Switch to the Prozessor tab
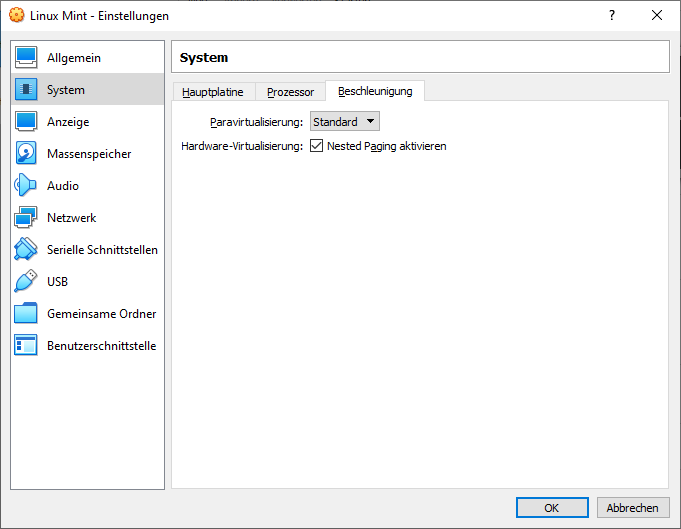This screenshot has width=681, height=529. click(291, 92)
